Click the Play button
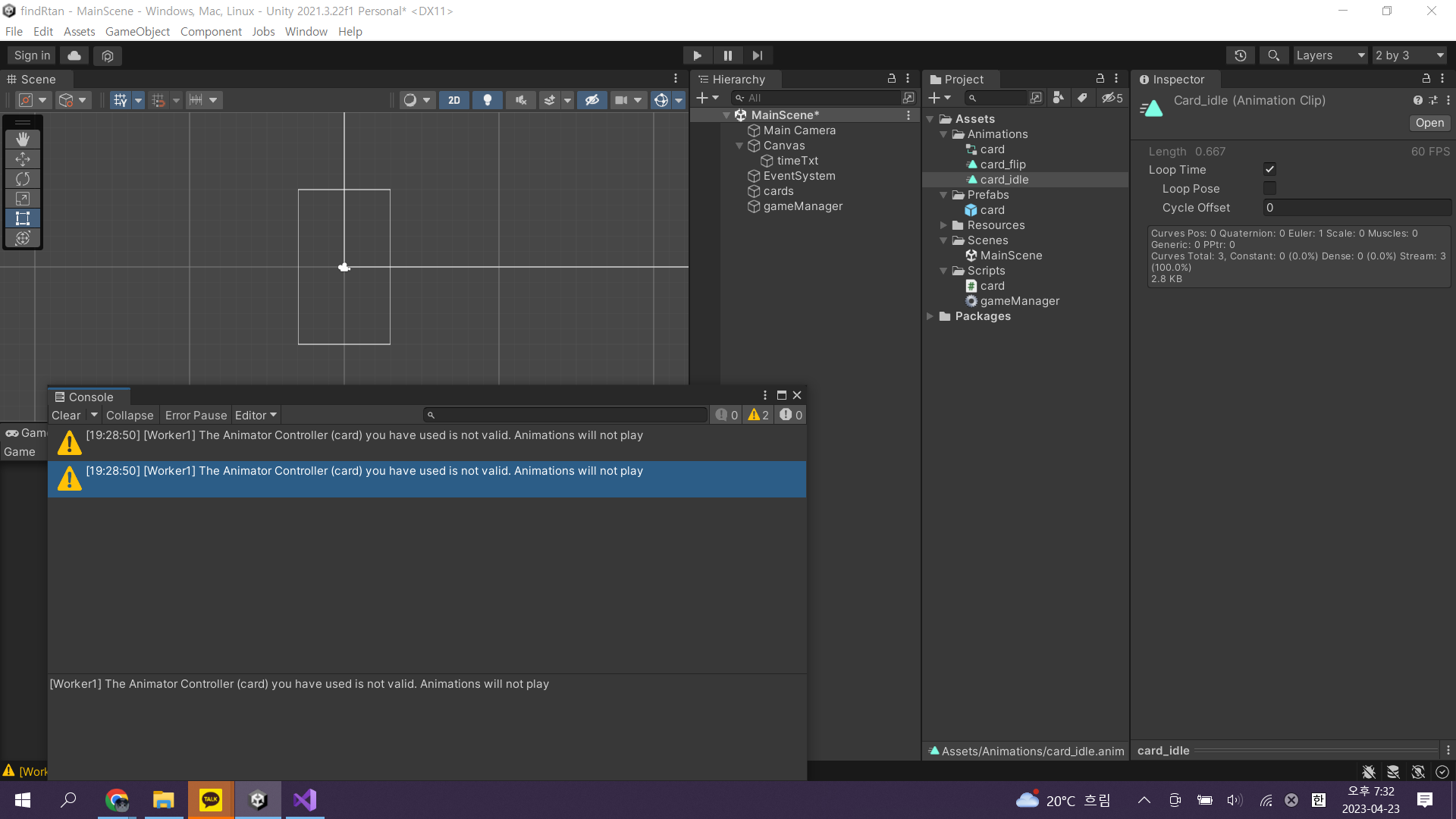1456x819 pixels. pos(697,55)
